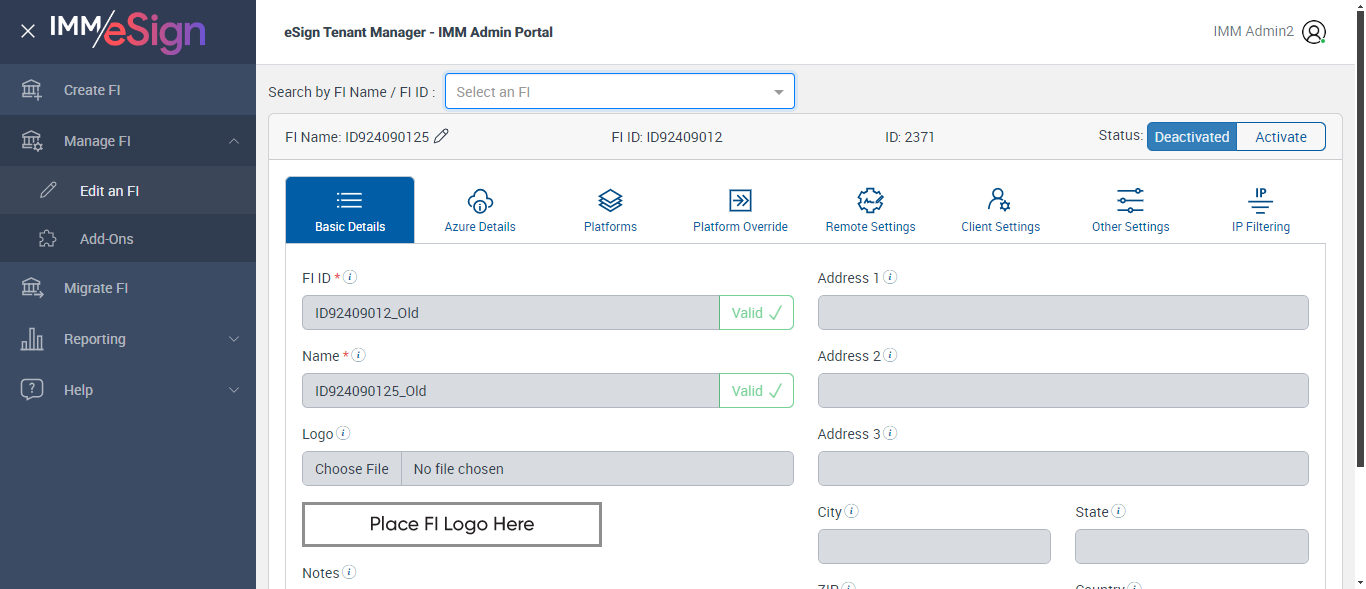Click the info icon beside the City label
Viewport: 1366px width, 589px height.
pos(852,512)
